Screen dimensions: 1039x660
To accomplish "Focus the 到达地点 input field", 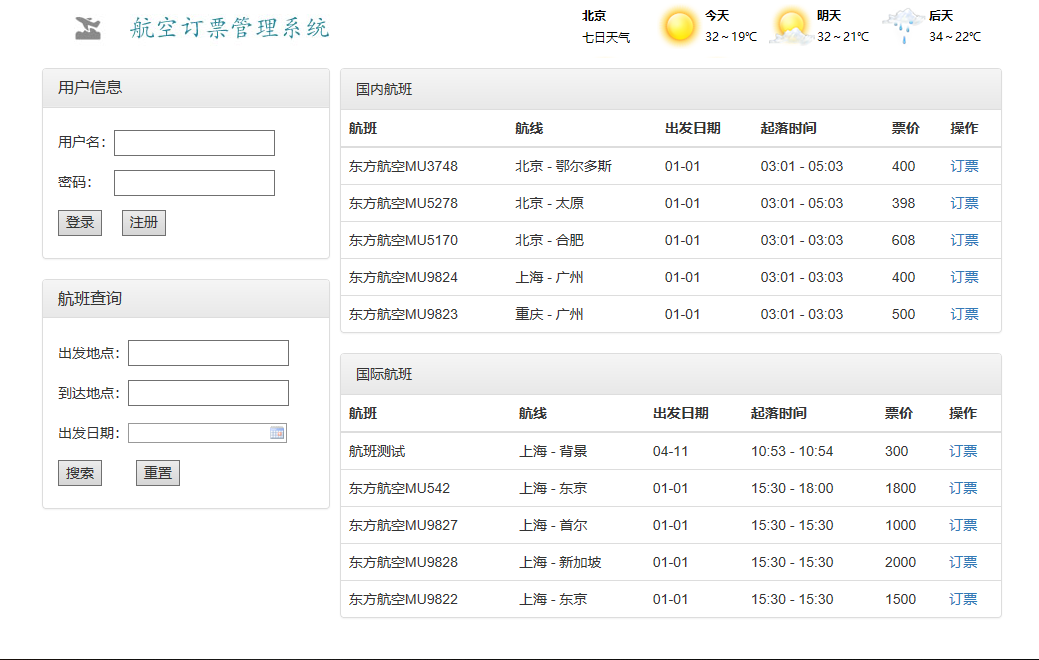I will [208, 393].
